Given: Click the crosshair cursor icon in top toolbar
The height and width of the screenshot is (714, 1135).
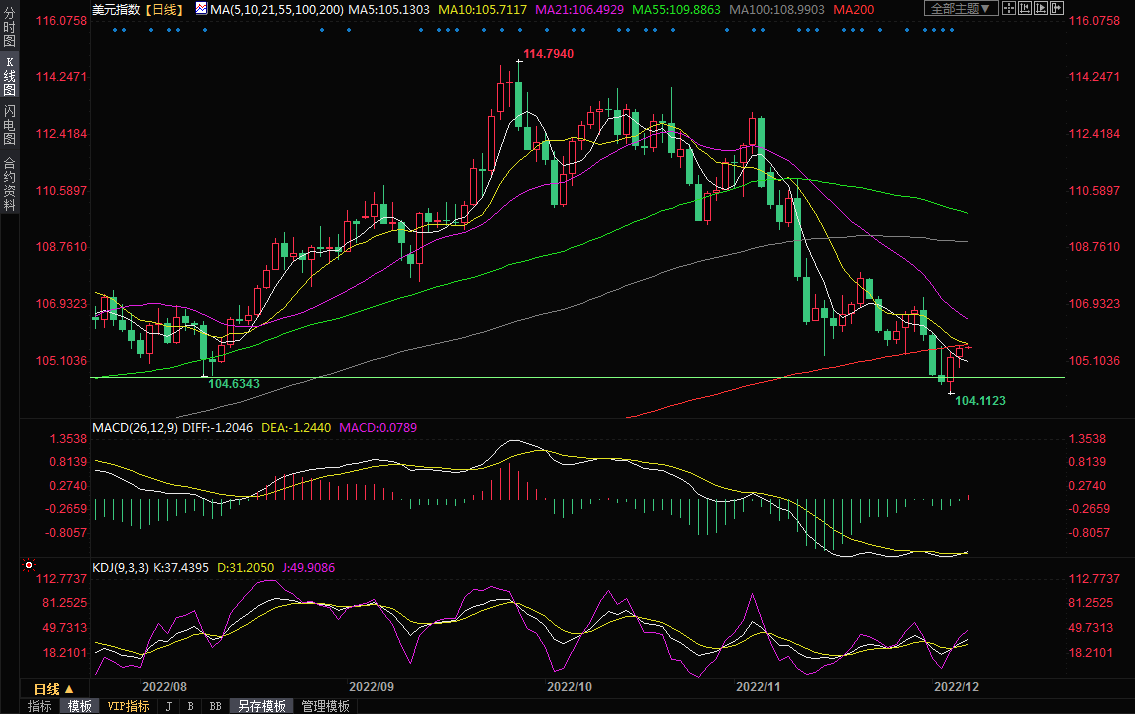Looking at the screenshot, I should (x=1009, y=8).
